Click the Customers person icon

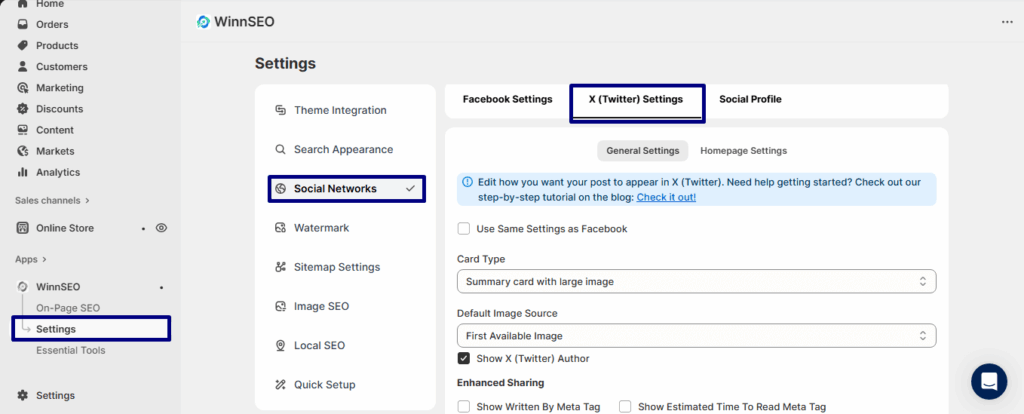coord(23,67)
